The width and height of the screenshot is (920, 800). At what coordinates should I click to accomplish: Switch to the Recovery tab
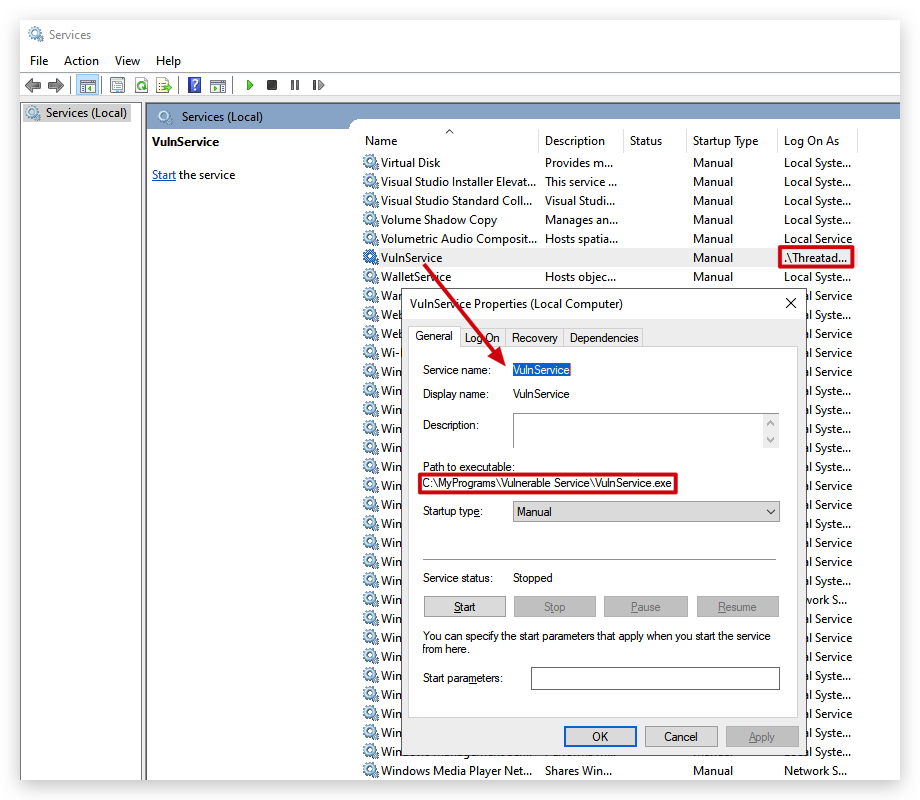pyautogui.click(x=535, y=338)
